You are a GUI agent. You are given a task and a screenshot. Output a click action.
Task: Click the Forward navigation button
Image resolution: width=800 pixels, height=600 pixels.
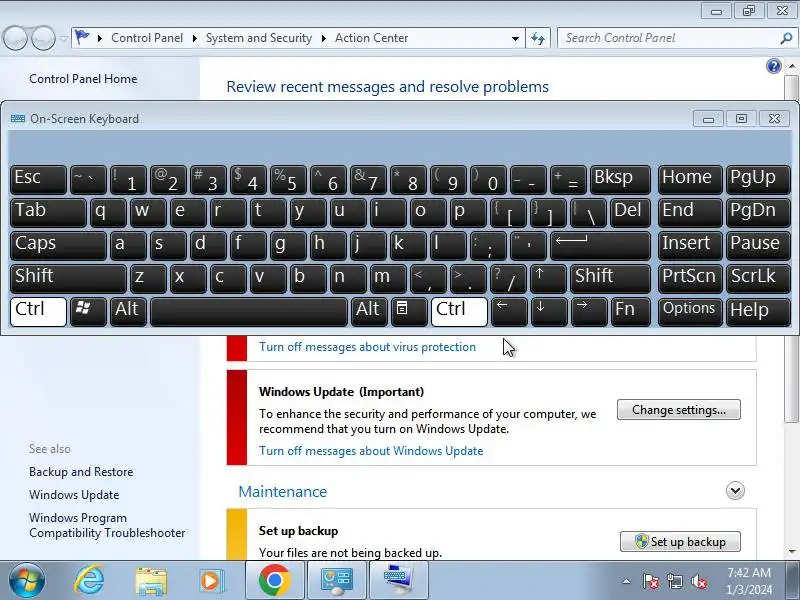point(43,38)
